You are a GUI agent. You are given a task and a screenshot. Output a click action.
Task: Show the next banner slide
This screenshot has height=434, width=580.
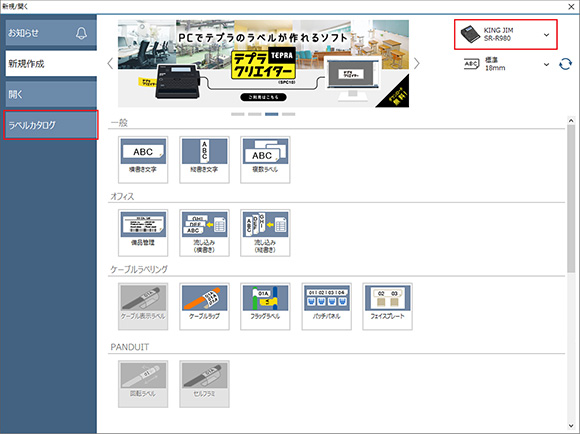417,64
